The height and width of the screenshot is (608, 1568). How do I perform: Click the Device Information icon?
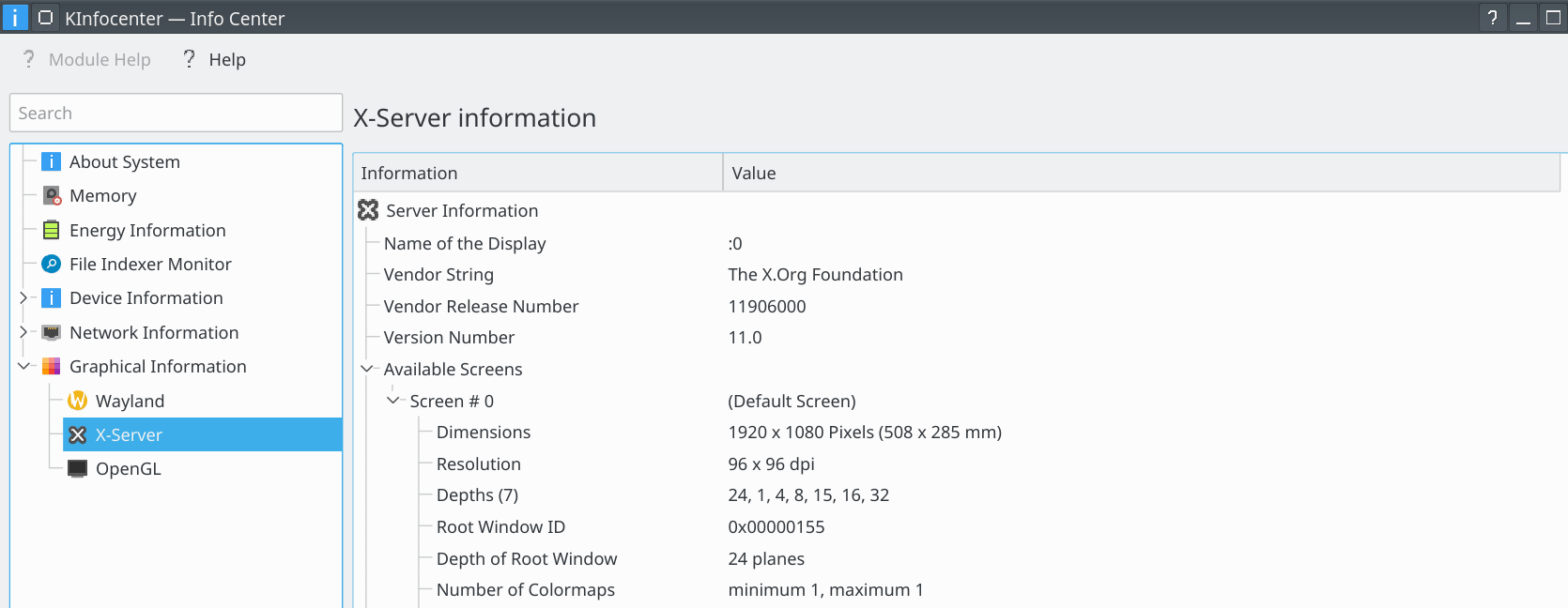pyautogui.click(x=52, y=298)
